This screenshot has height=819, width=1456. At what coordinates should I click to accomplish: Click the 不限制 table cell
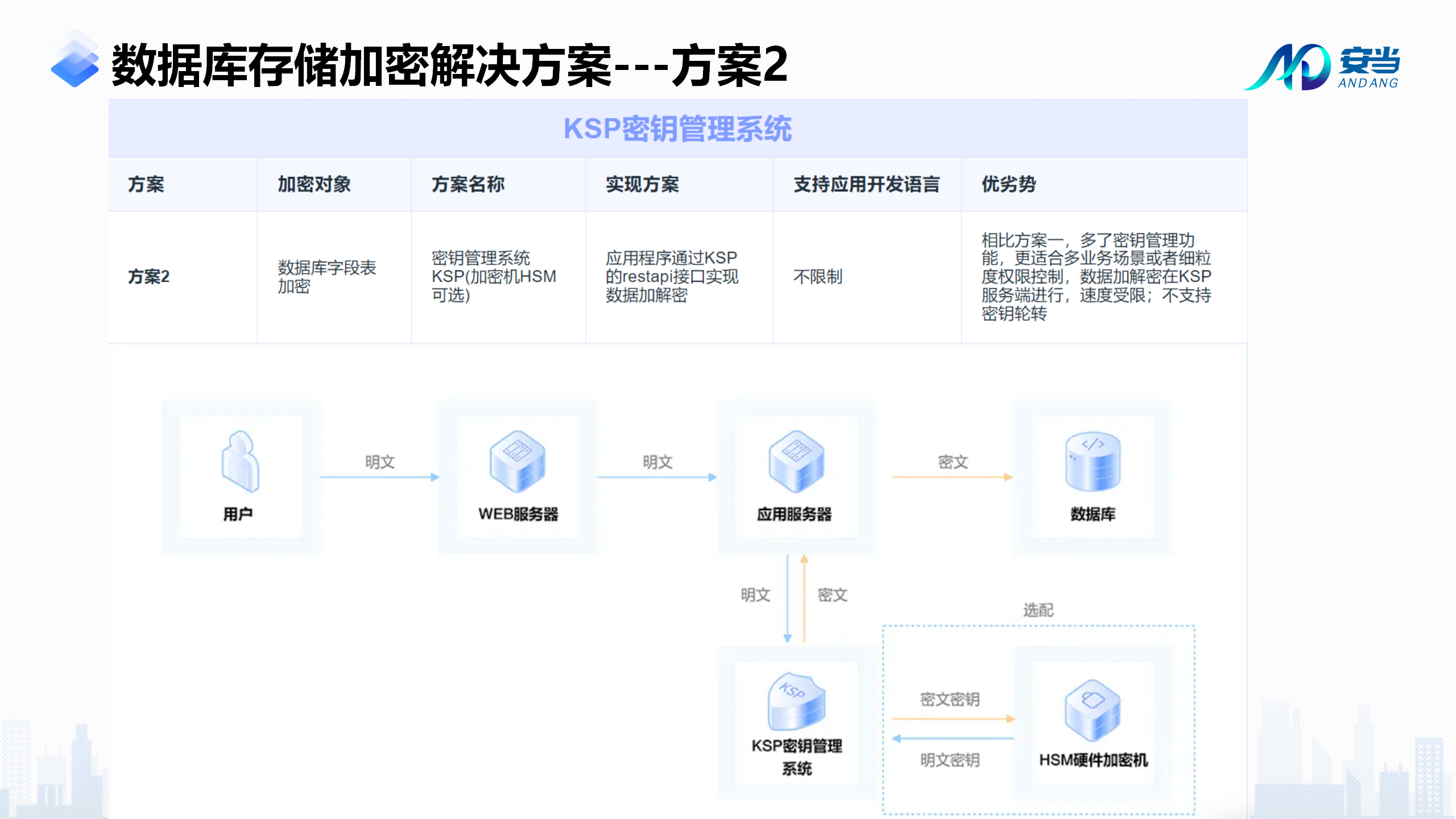817,277
